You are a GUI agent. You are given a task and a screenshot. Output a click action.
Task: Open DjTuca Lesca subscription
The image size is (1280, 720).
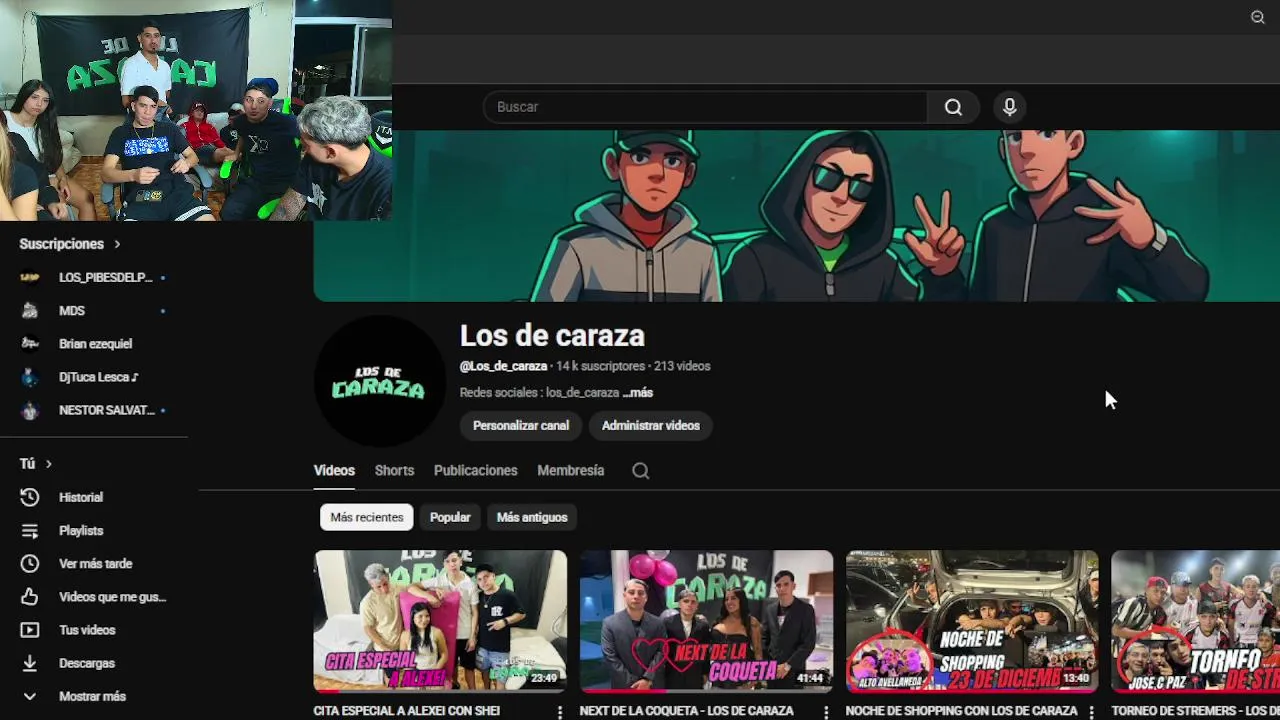(96, 377)
